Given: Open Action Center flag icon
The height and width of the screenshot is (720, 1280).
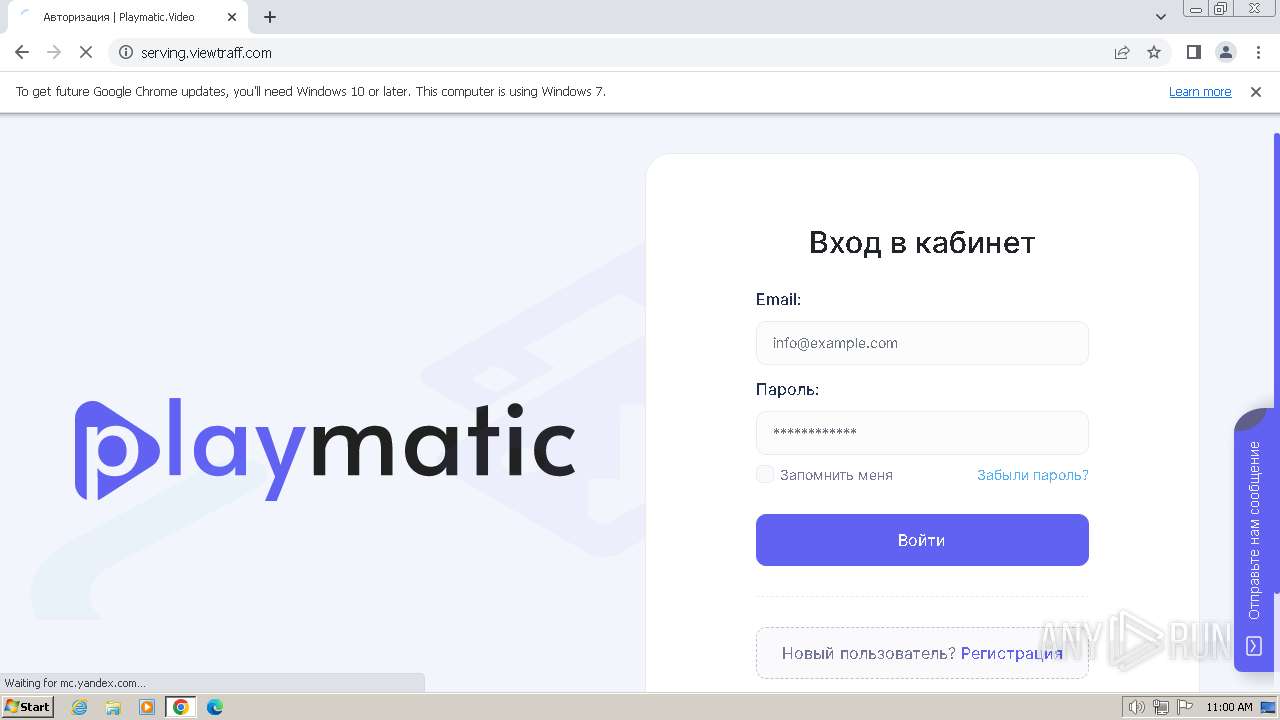Looking at the screenshot, I should [x=1185, y=707].
